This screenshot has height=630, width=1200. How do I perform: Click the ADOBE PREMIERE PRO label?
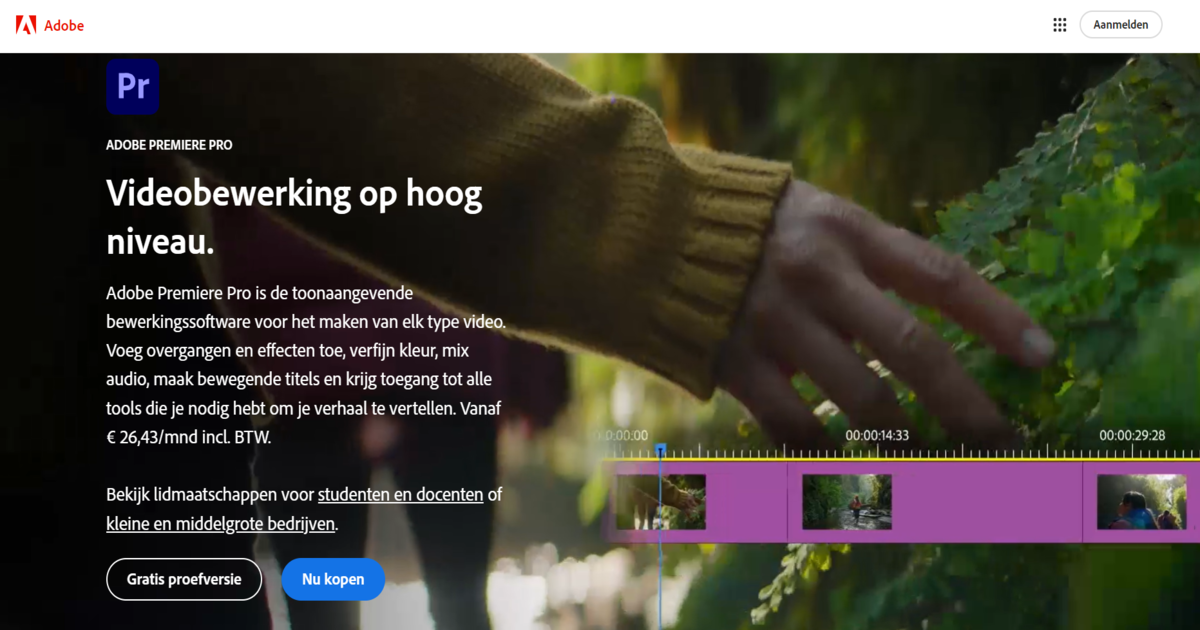169,145
